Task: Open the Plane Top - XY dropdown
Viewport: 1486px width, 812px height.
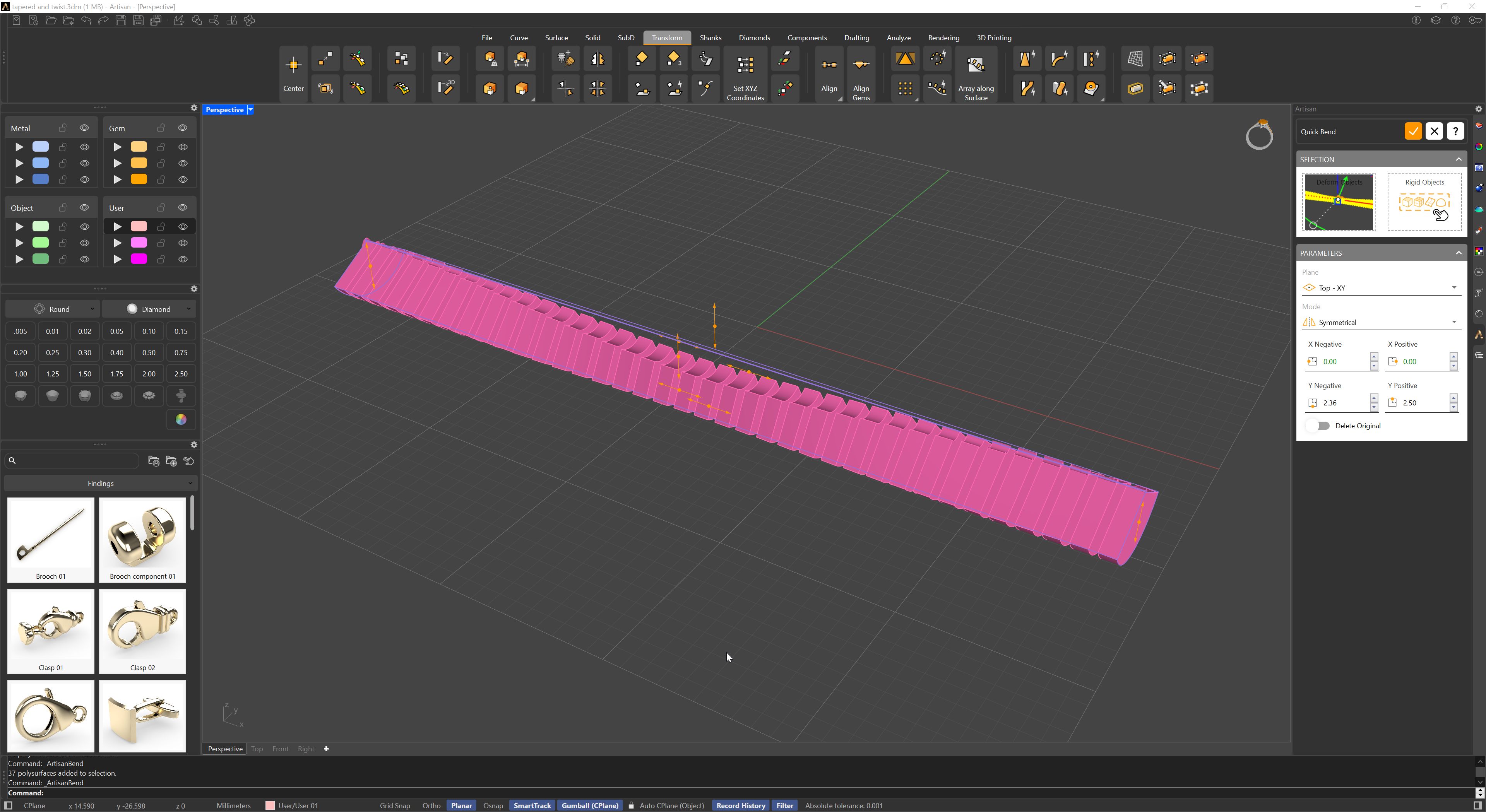Action: pos(1381,288)
